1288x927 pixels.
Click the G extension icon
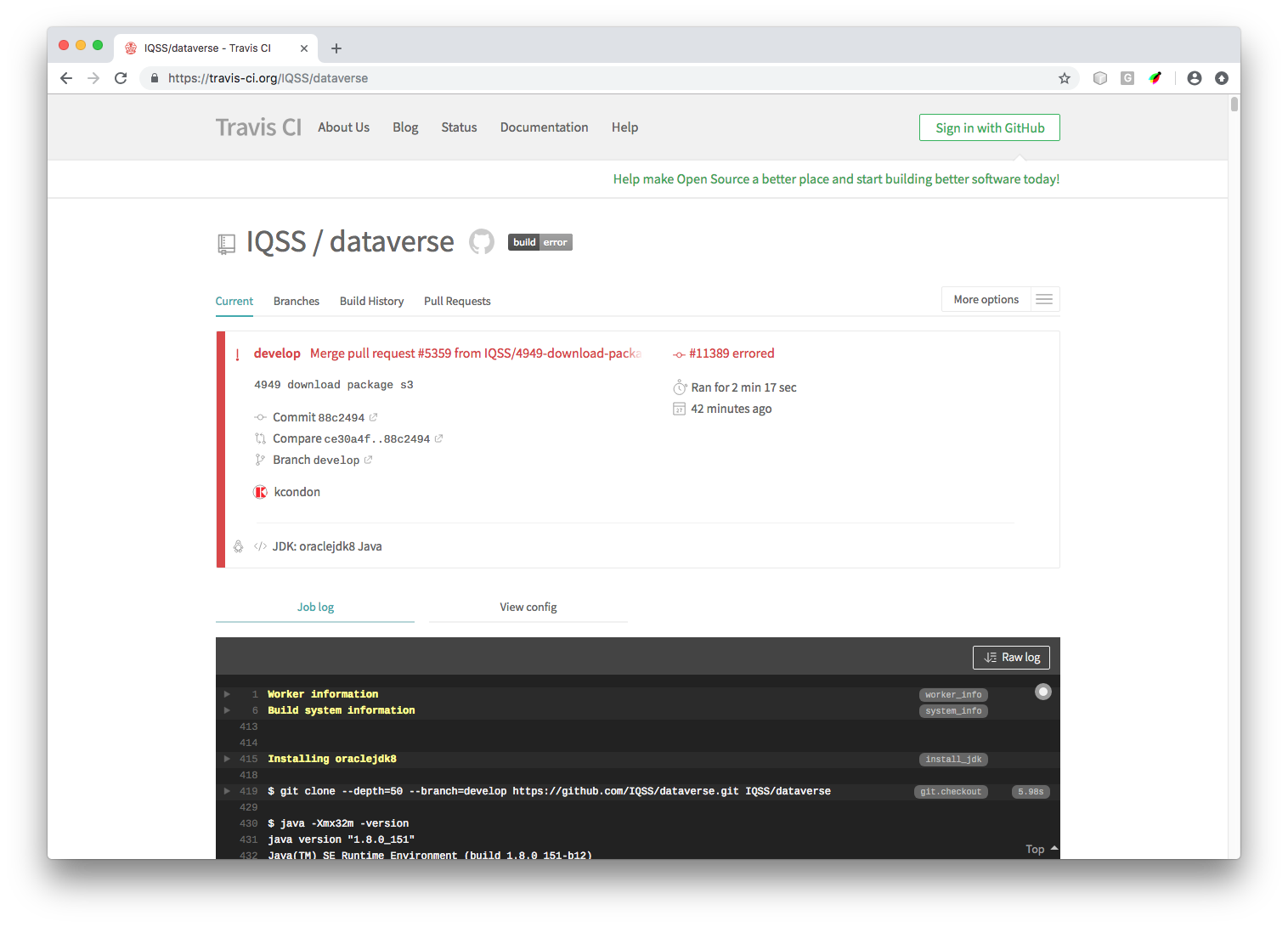pos(1127,78)
